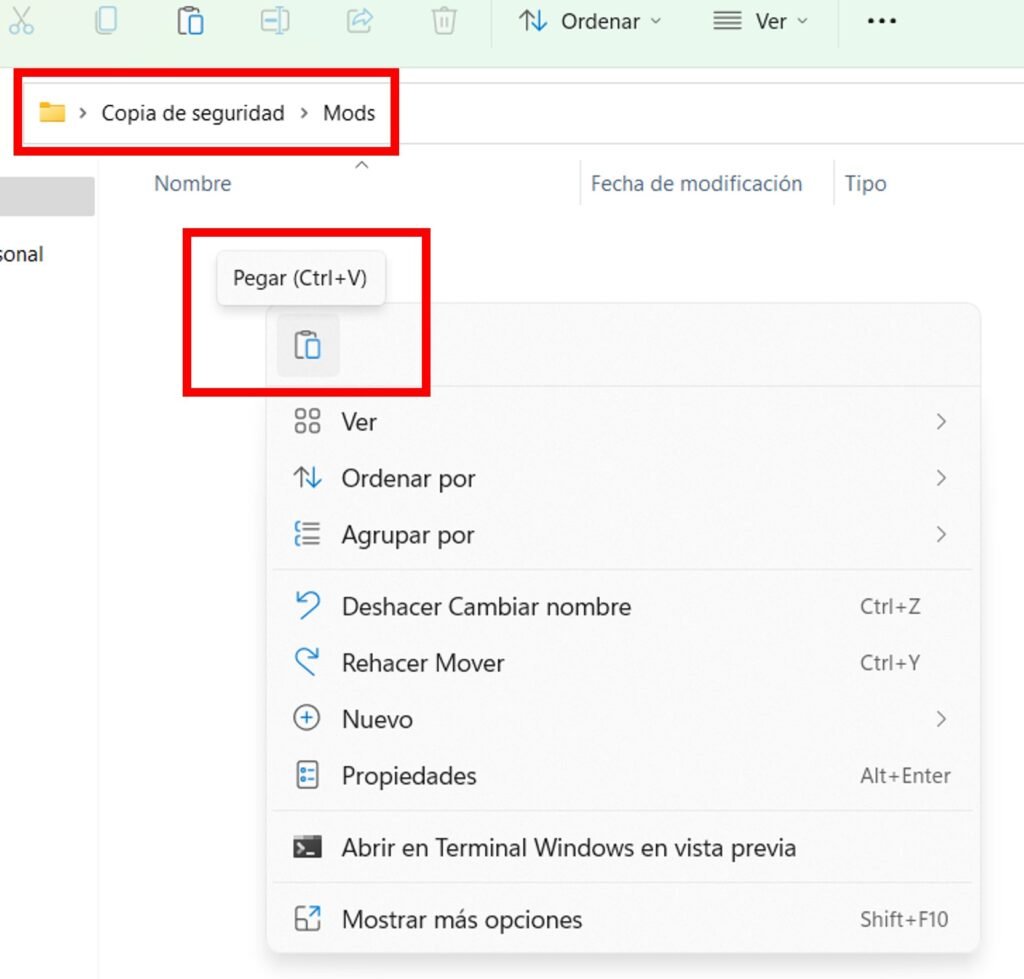
Task: Open the Ver dropdown in toolbar
Action: tap(760, 21)
